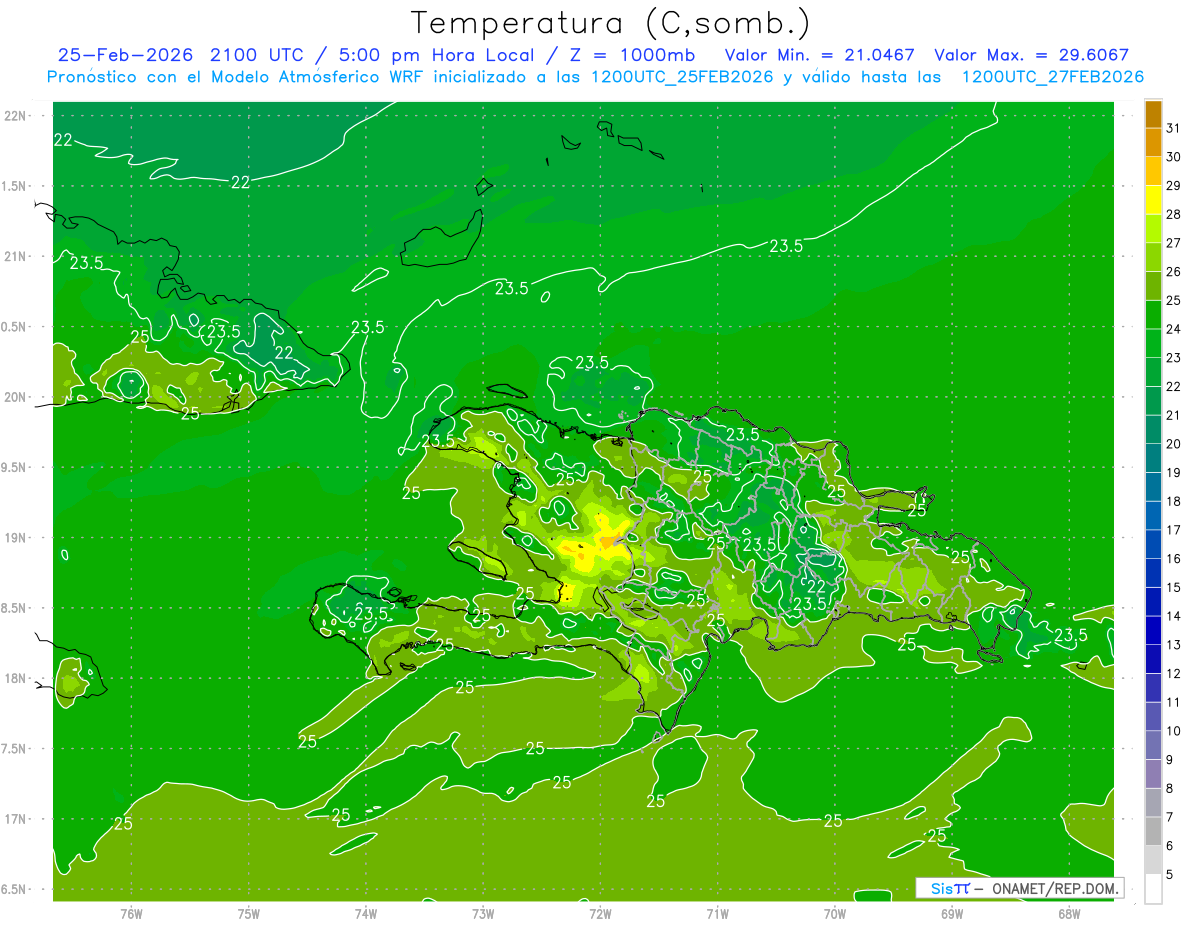This screenshot has height=927, width=1200.
Task: Click the 'ONAMET/REP.DOM.' credit label
Action: pyautogui.click(x=1056, y=888)
